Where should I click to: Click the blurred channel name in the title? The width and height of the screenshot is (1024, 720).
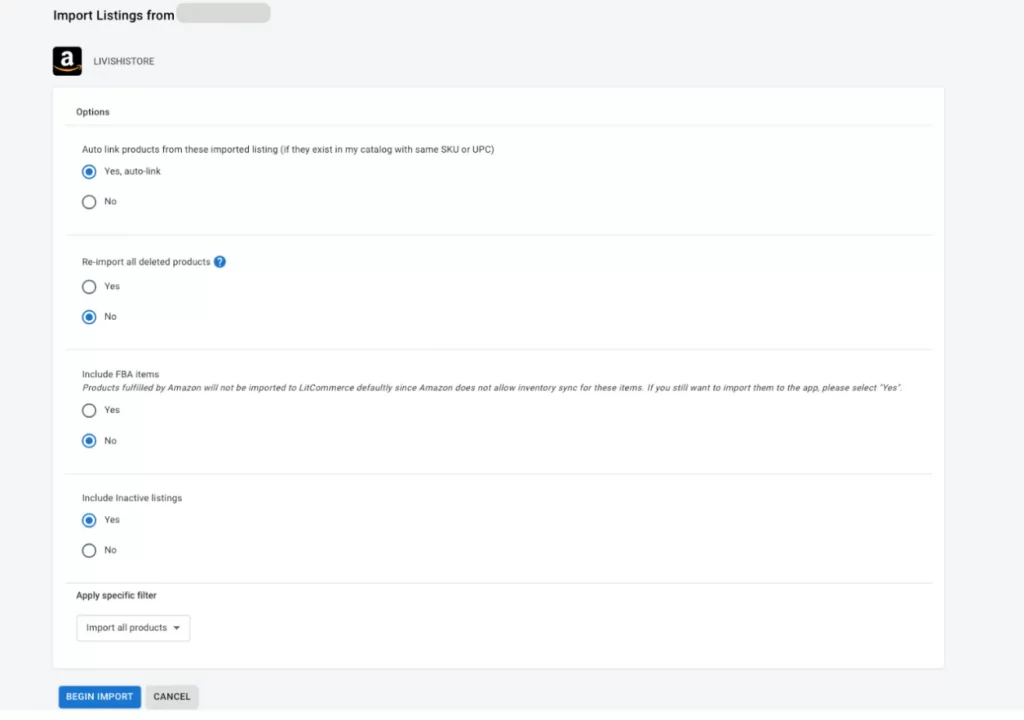pos(223,14)
